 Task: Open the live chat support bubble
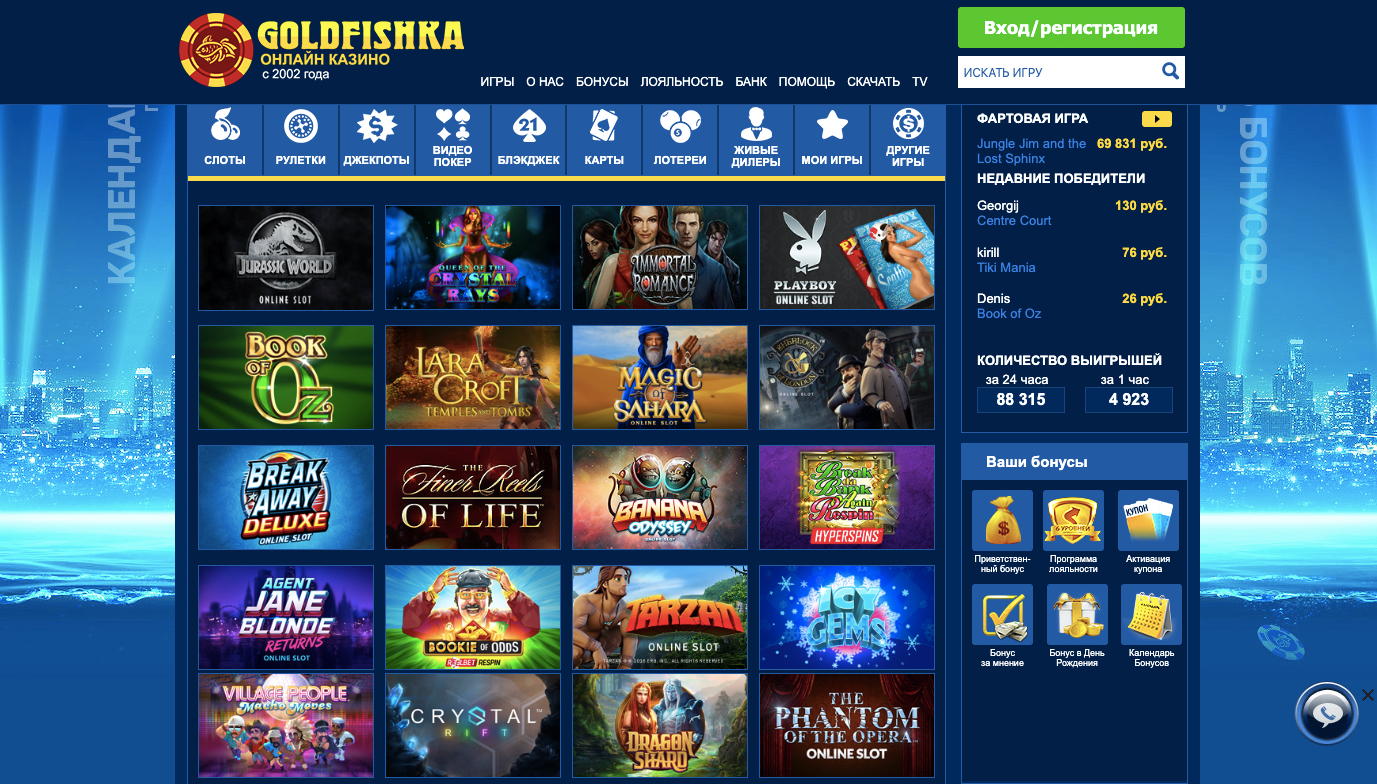1326,714
